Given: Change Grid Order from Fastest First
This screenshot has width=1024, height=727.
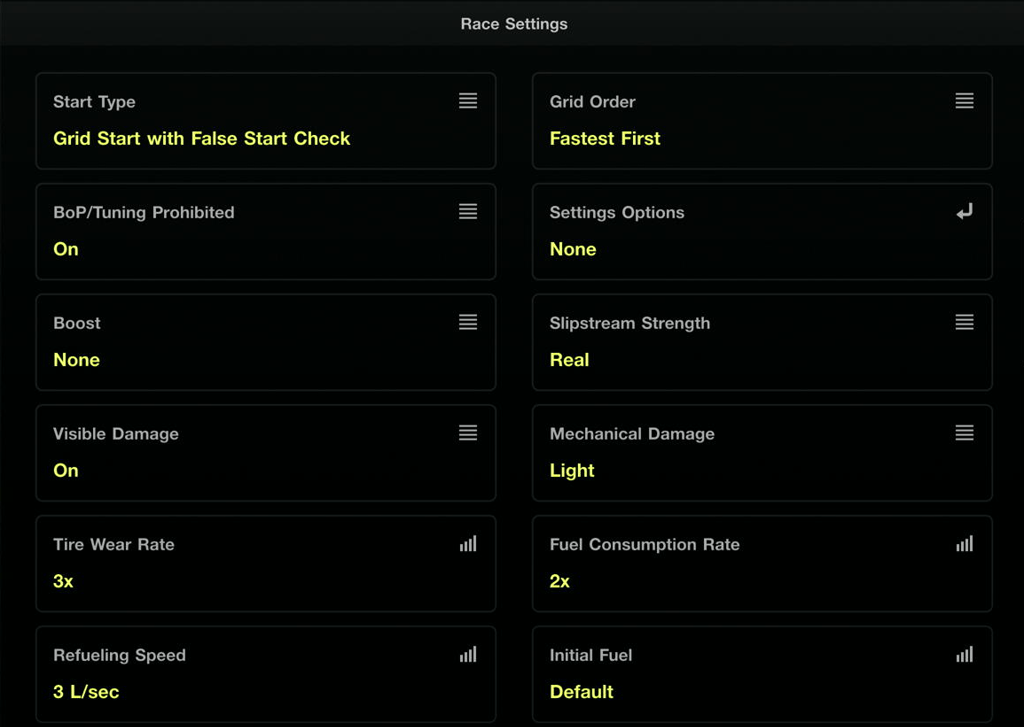Looking at the screenshot, I should click(605, 138).
